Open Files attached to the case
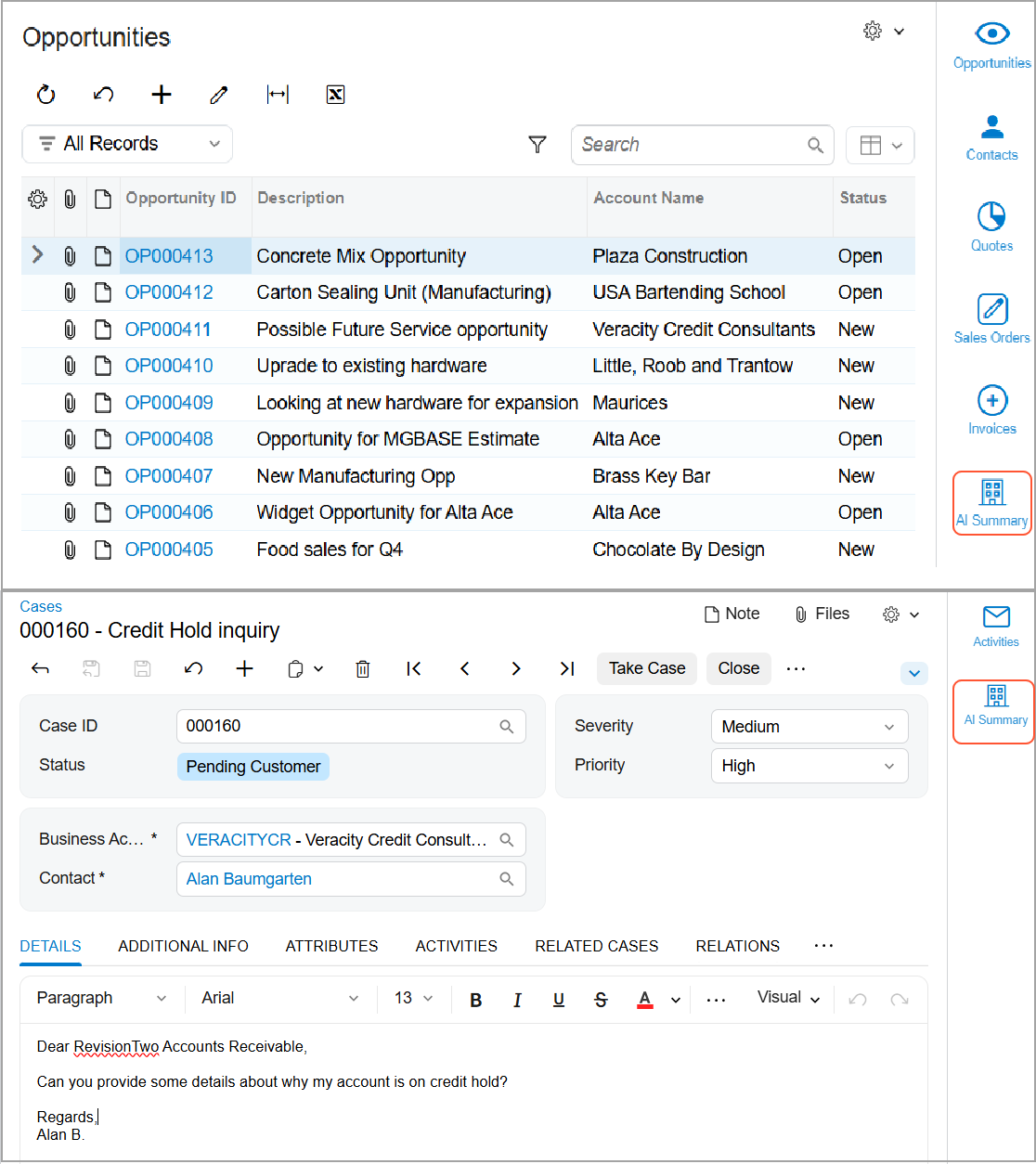This screenshot has height=1164, width=1036. [822, 614]
